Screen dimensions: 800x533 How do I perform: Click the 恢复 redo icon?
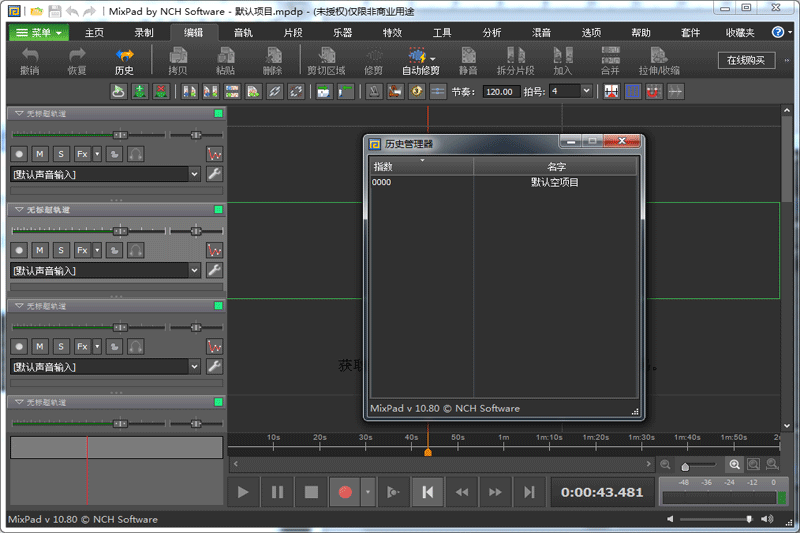pyautogui.click(x=77, y=61)
